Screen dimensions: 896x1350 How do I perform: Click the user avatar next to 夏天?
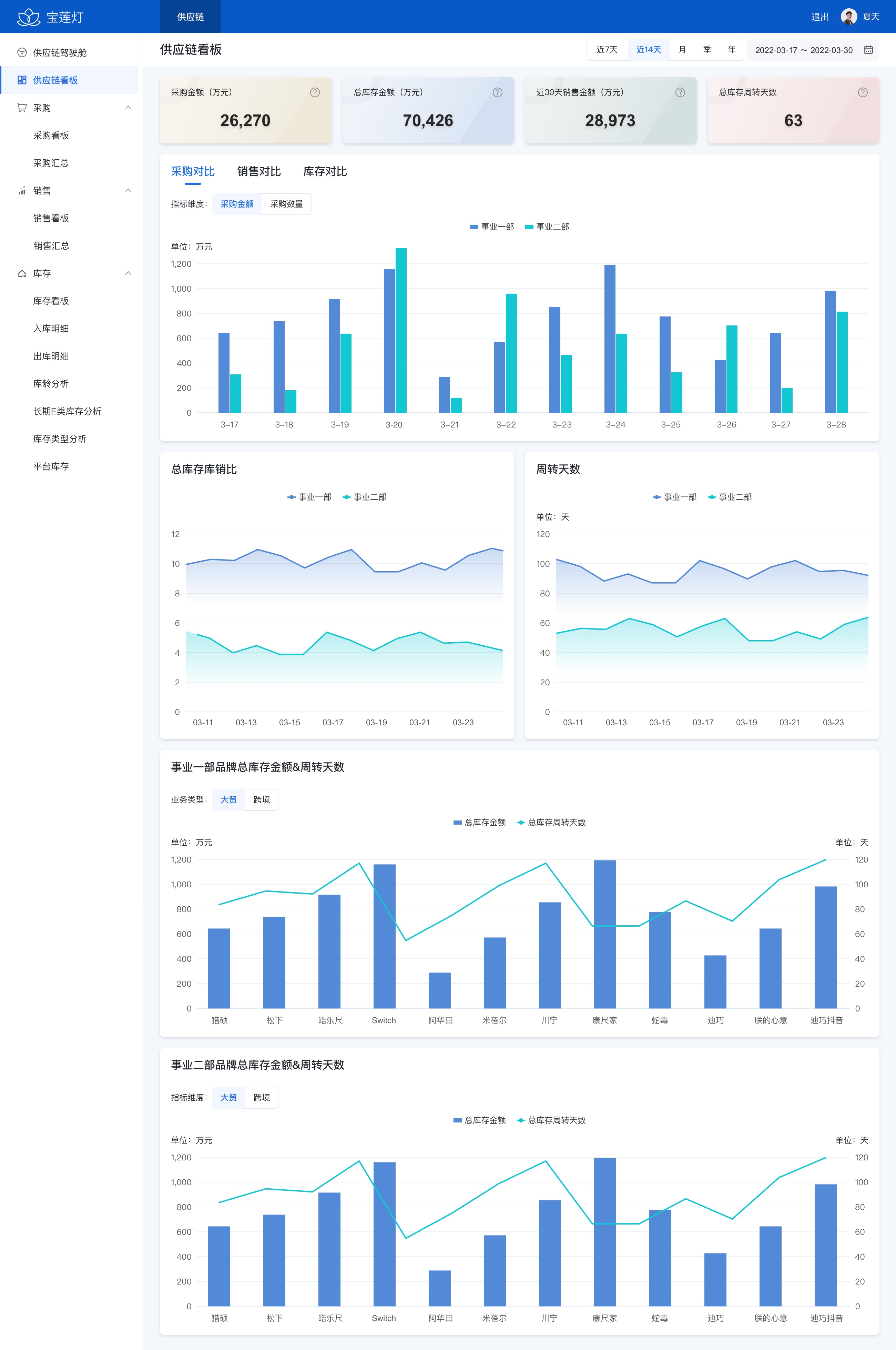point(848,17)
